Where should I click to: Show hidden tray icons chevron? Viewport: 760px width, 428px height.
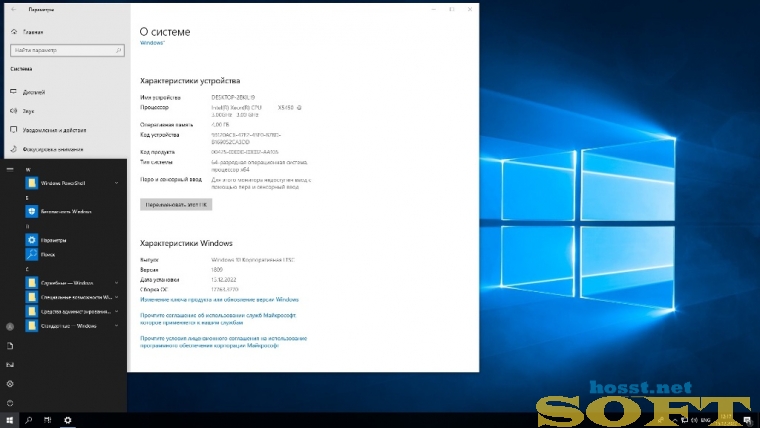point(674,420)
